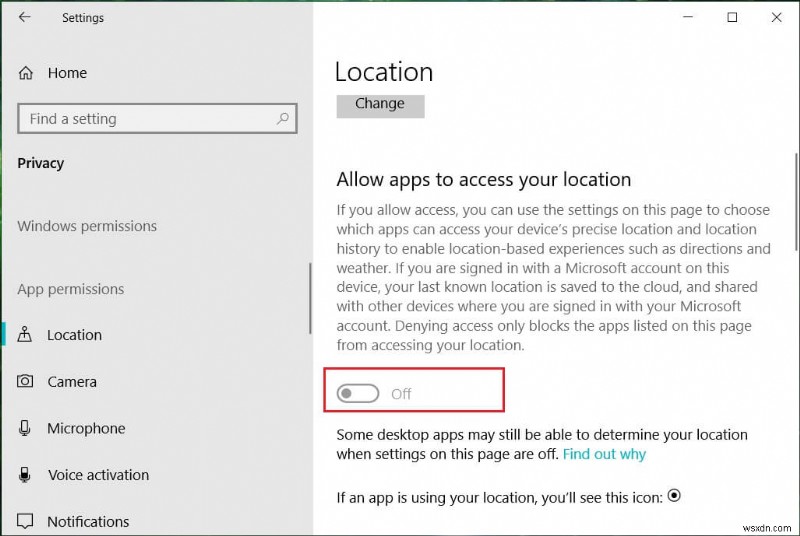Click the Find a setting search box

[x=157, y=119]
